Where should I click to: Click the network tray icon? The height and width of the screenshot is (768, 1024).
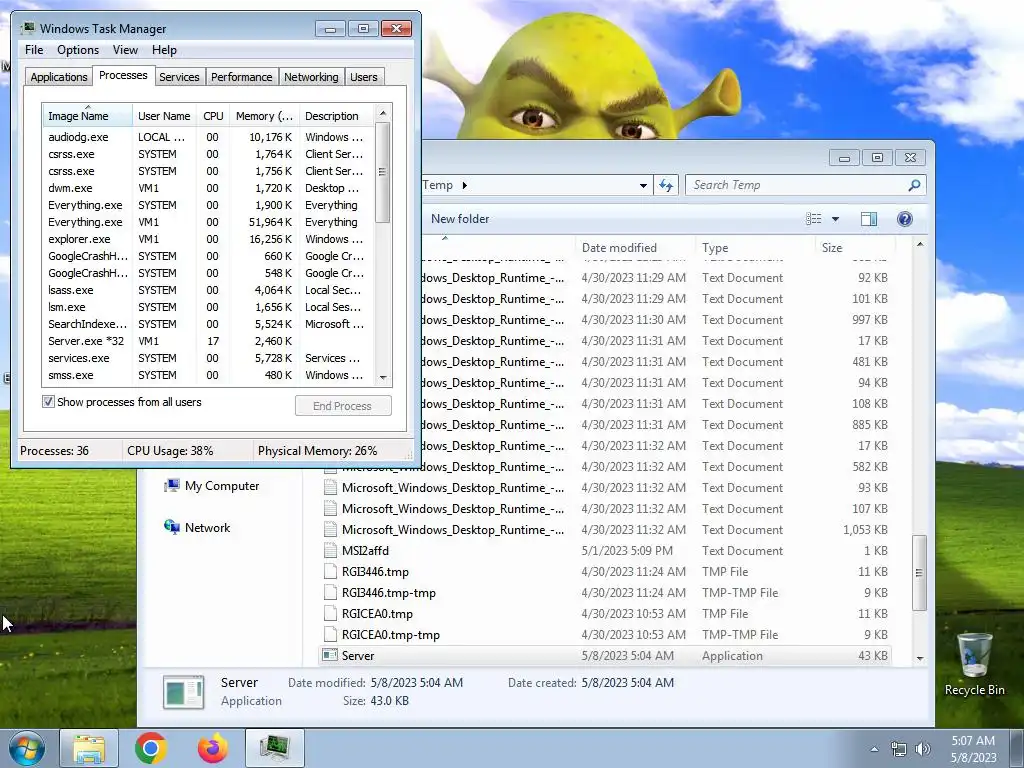[899, 750]
